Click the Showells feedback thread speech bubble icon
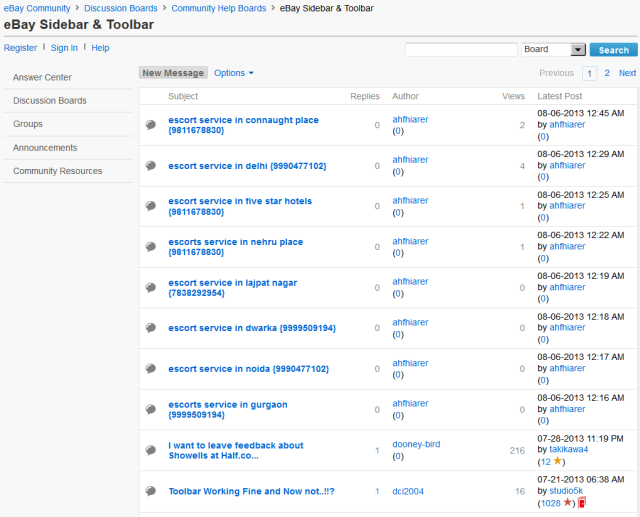This screenshot has width=640, height=517. point(150,450)
